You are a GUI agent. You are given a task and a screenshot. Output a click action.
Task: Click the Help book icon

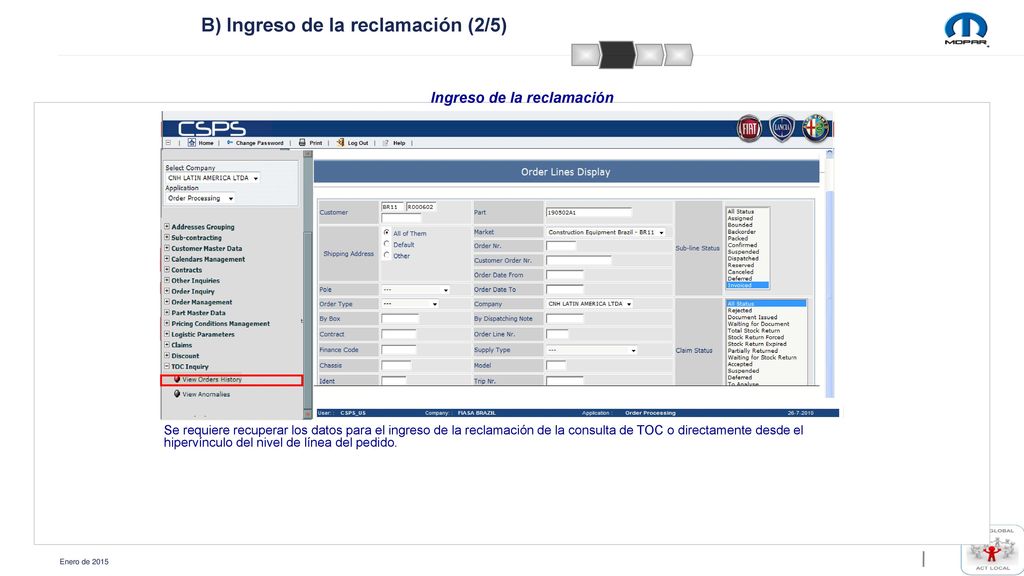coord(385,142)
